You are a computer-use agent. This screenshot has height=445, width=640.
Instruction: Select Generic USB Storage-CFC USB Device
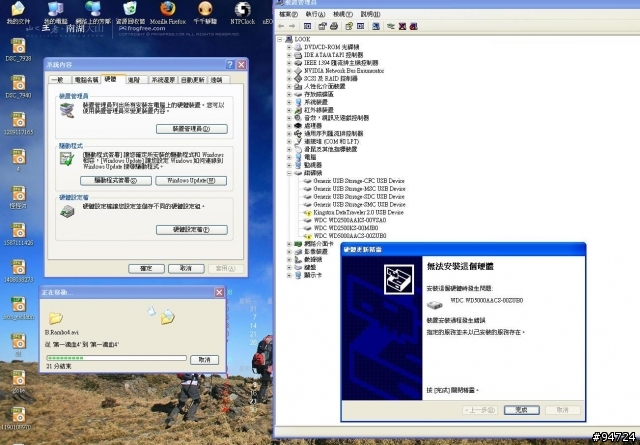pyautogui.click(x=359, y=181)
